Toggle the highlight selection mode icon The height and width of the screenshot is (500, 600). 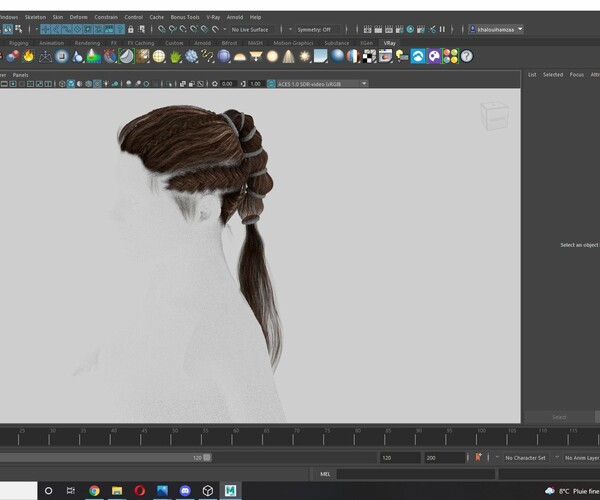[x=142, y=29]
